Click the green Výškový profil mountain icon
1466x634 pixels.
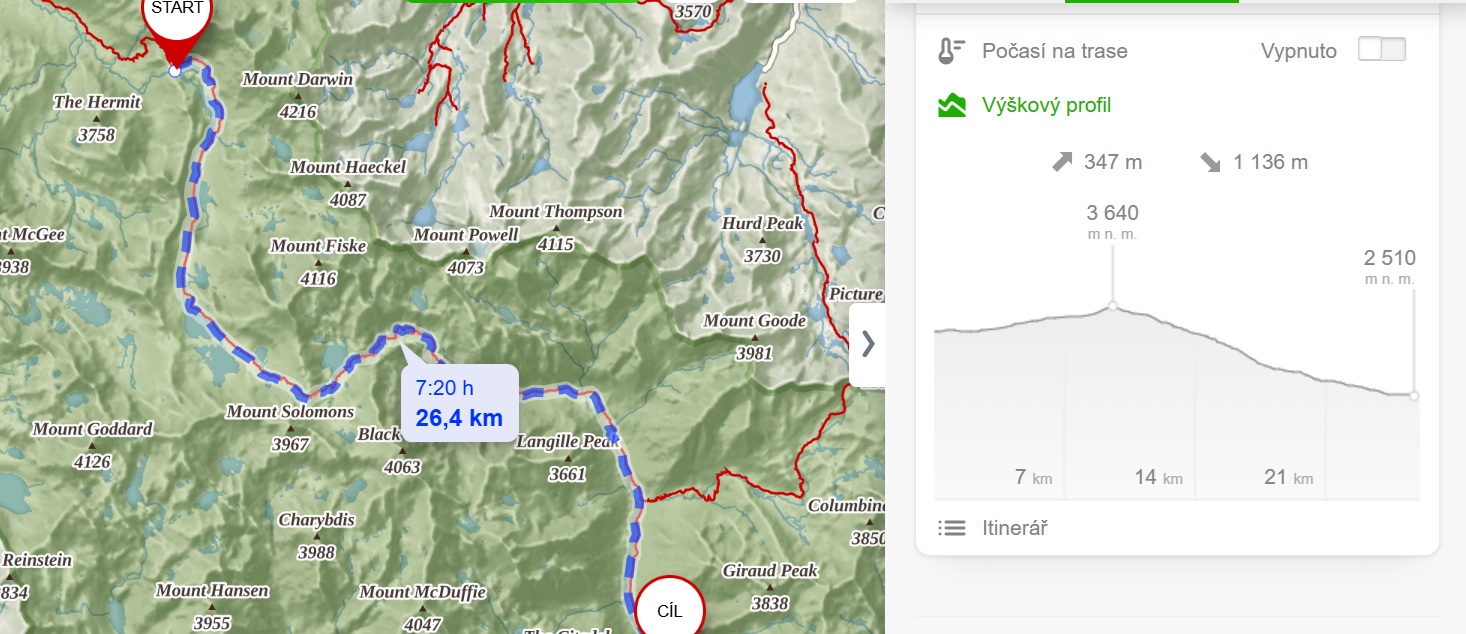952,105
